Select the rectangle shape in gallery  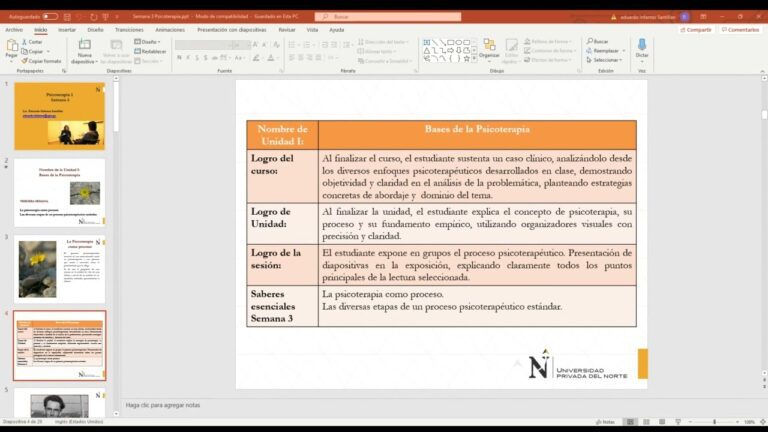click(x=450, y=43)
